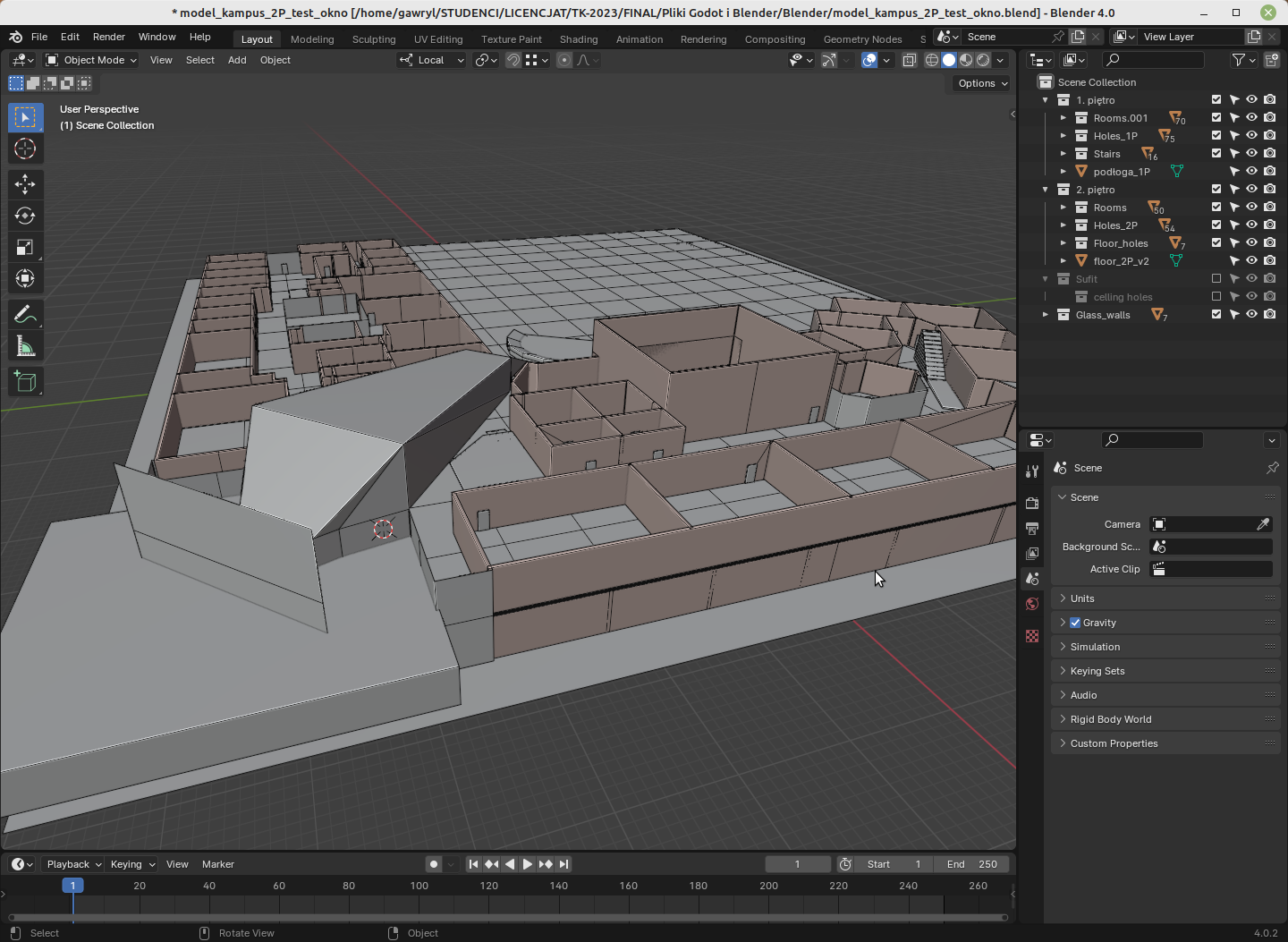Hide Glass_walls collection with eye icon
The image size is (1288, 942).
tap(1252, 314)
